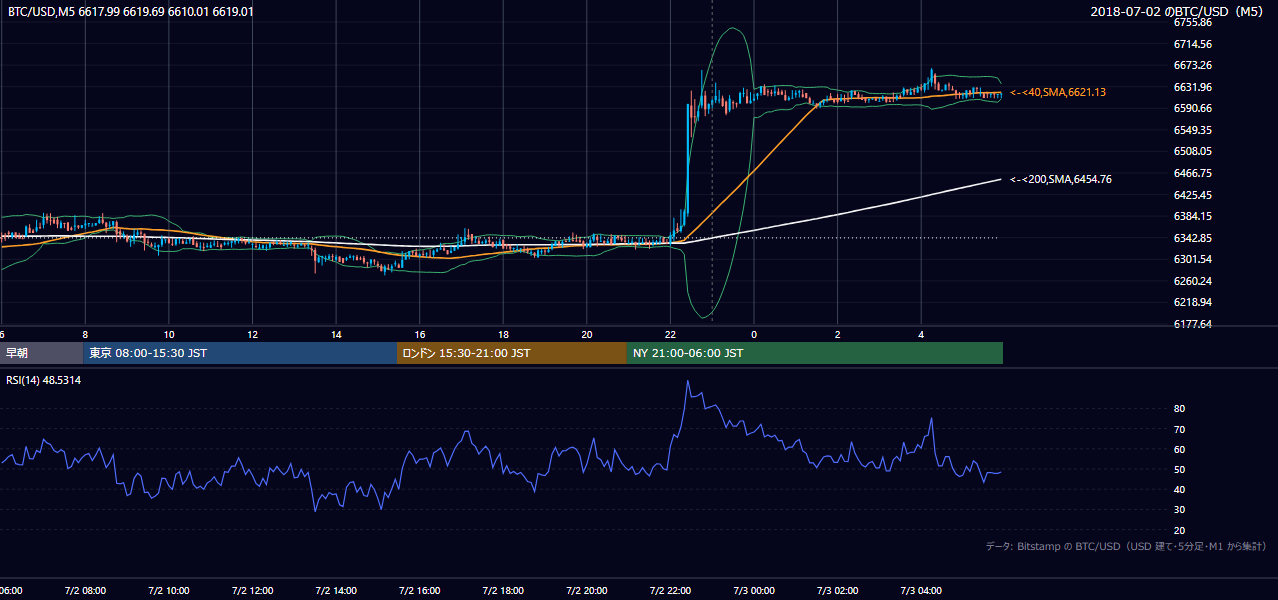
Task: Click the NY 21:00-06:00 JST session bar
Action: click(x=815, y=353)
